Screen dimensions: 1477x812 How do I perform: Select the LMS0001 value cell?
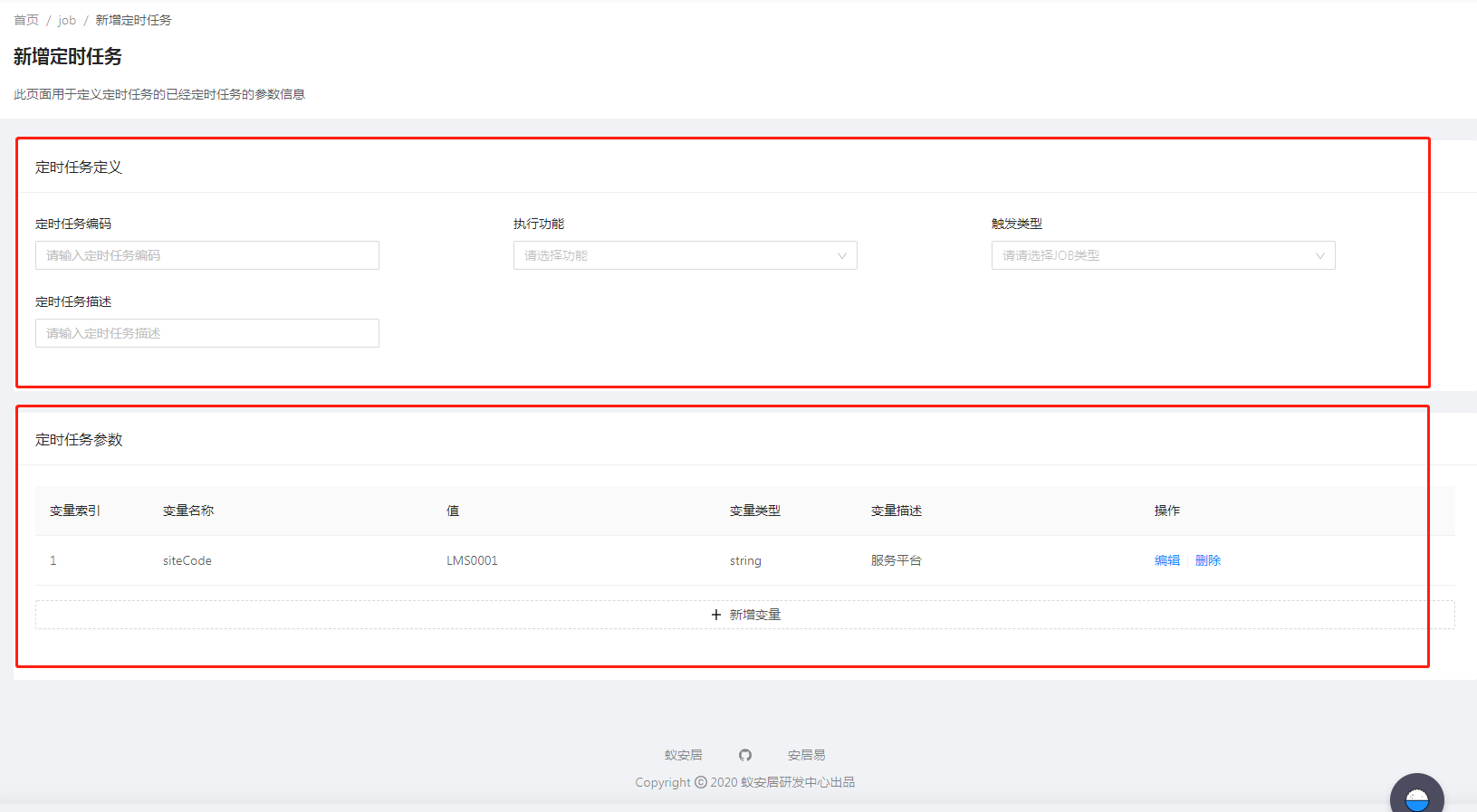point(472,560)
